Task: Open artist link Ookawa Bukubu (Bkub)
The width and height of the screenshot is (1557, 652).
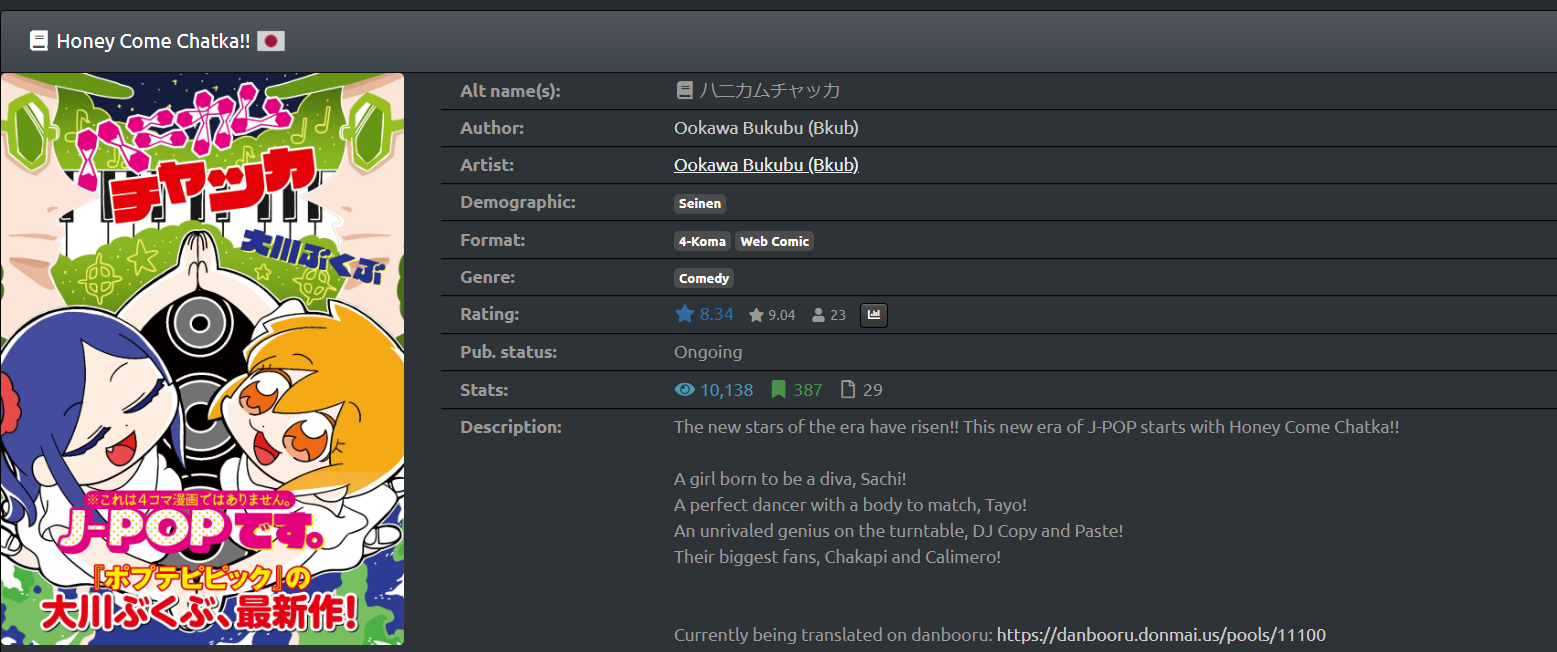Action: (766, 165)
